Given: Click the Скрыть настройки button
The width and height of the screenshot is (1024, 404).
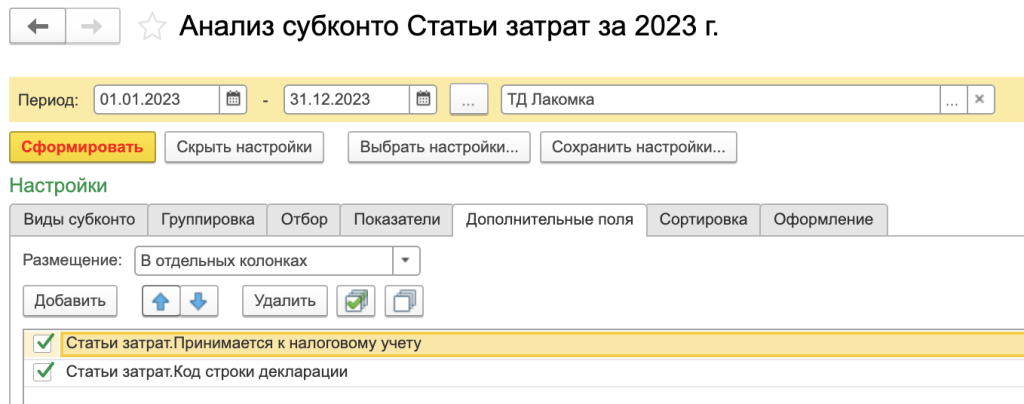Looking at the screenshot, I should click(244, 147).
